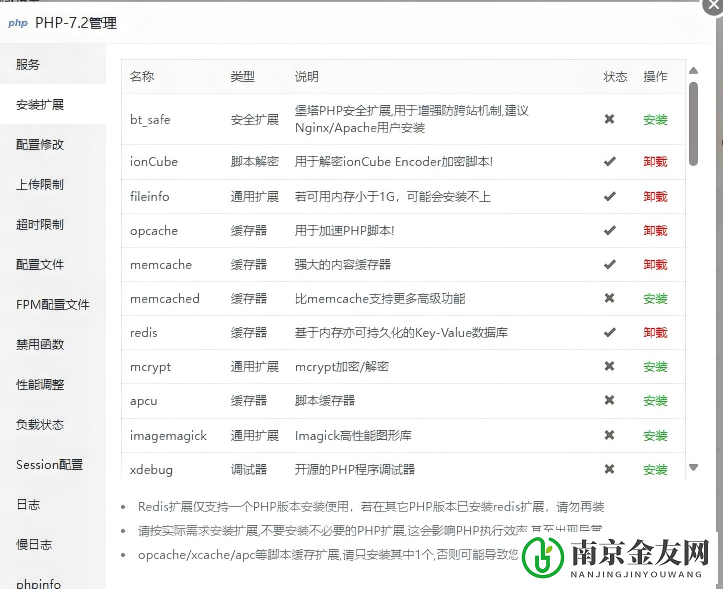Click the apcu status cross icon

pos(610,400)
